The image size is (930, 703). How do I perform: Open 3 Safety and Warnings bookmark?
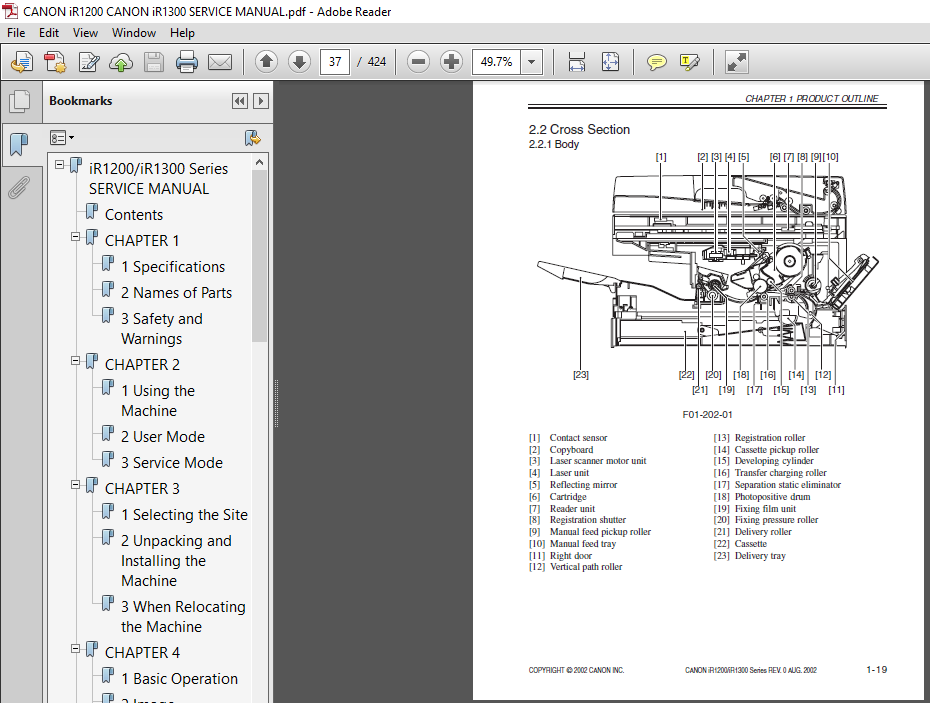(161, 329)
